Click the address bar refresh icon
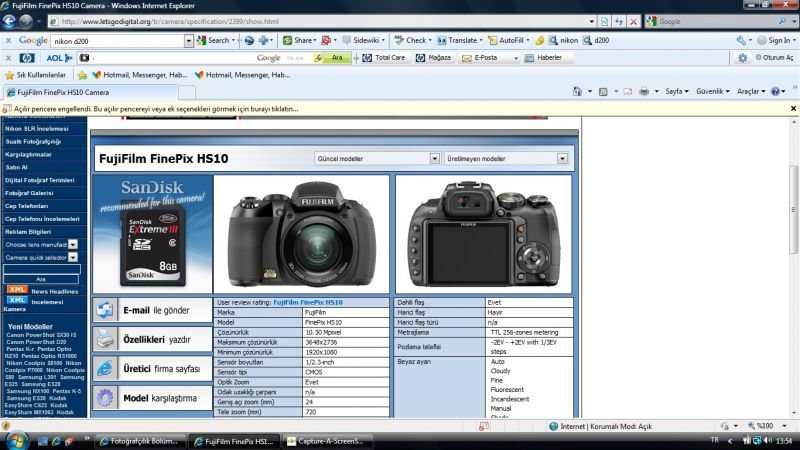This screenshot has width=800, height=450. 619,21
